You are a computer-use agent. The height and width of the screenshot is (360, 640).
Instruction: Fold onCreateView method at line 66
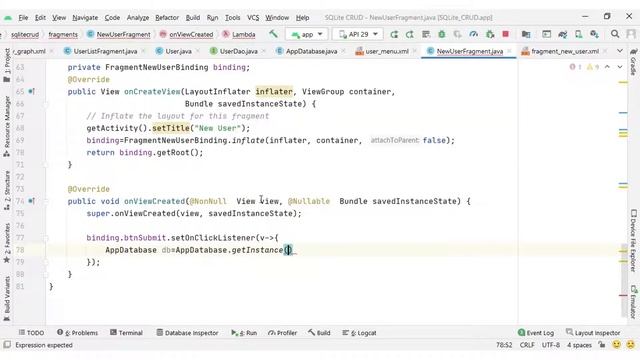click(x=46, y=104)
